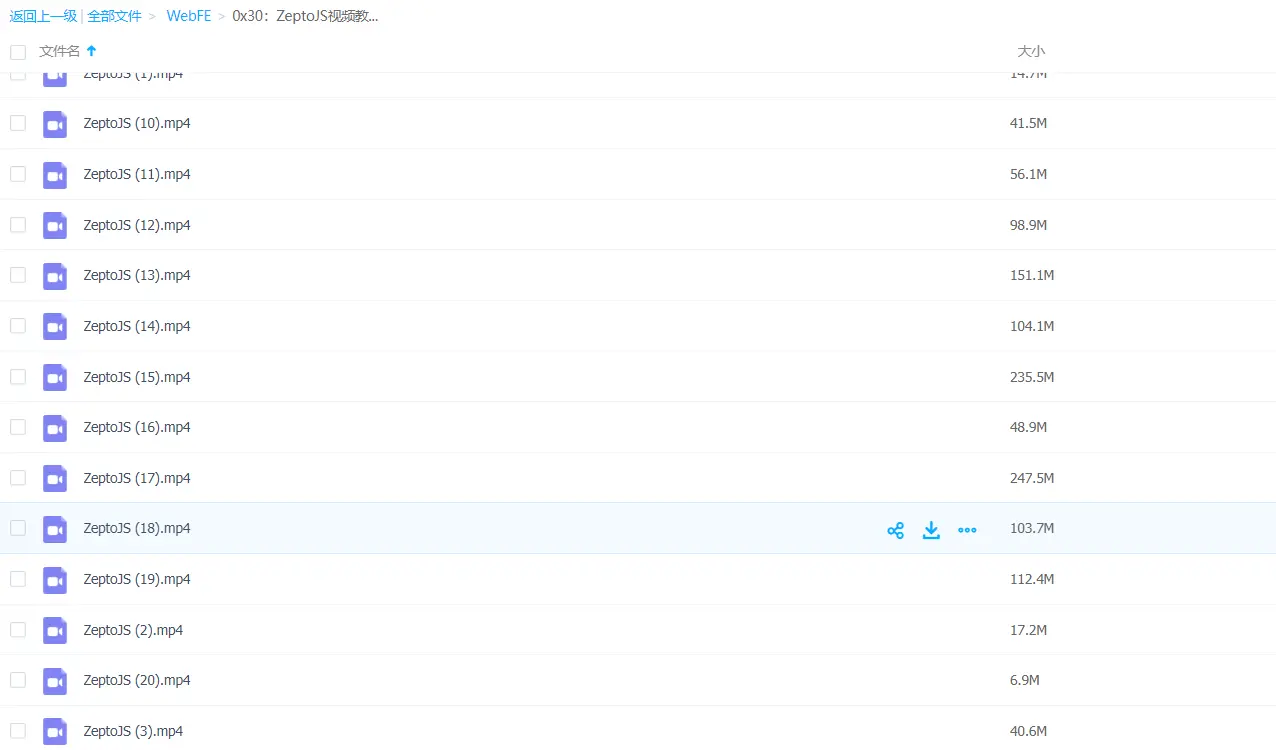Screen dimensions: 1276x750
Task: Open 全部文件 breadcrumb link
Action: [x=114, y=16]
